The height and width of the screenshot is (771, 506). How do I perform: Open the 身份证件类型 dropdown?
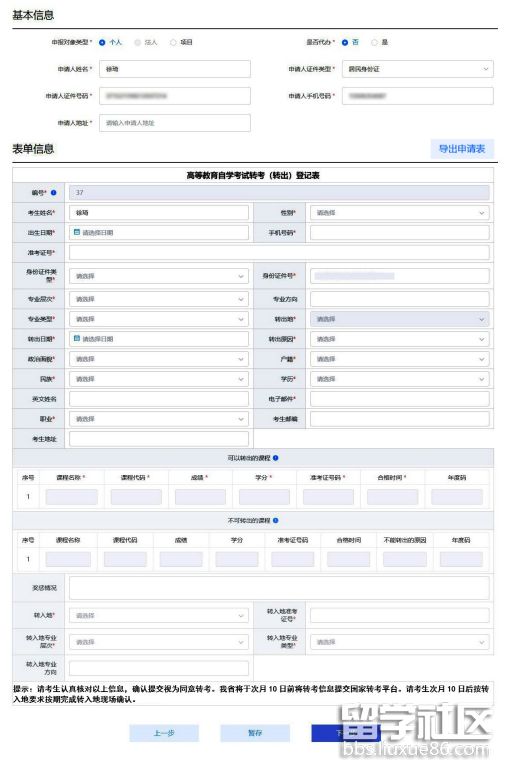(158, 276)
